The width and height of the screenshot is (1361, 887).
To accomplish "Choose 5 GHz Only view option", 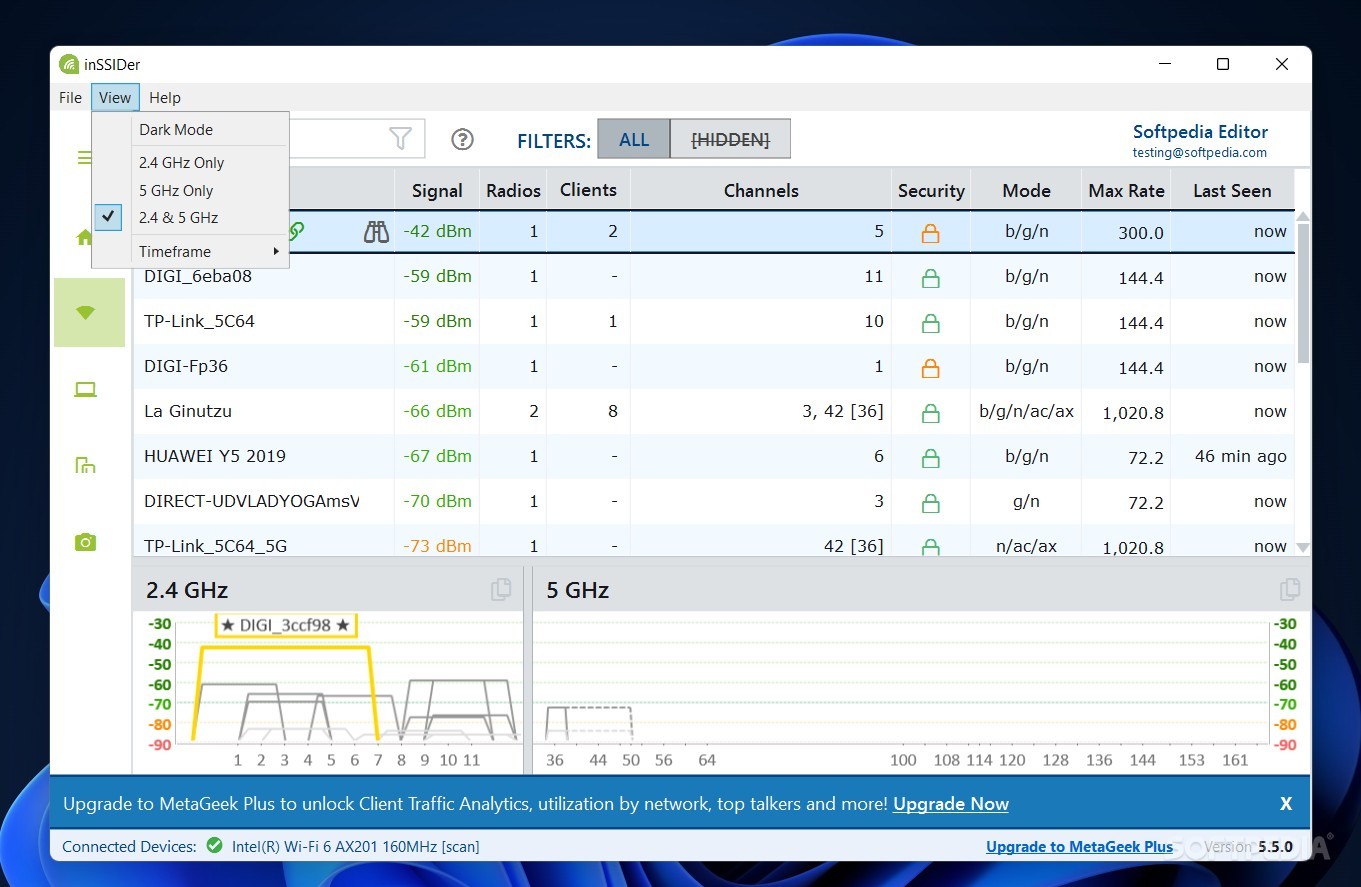I will point(190,190).
